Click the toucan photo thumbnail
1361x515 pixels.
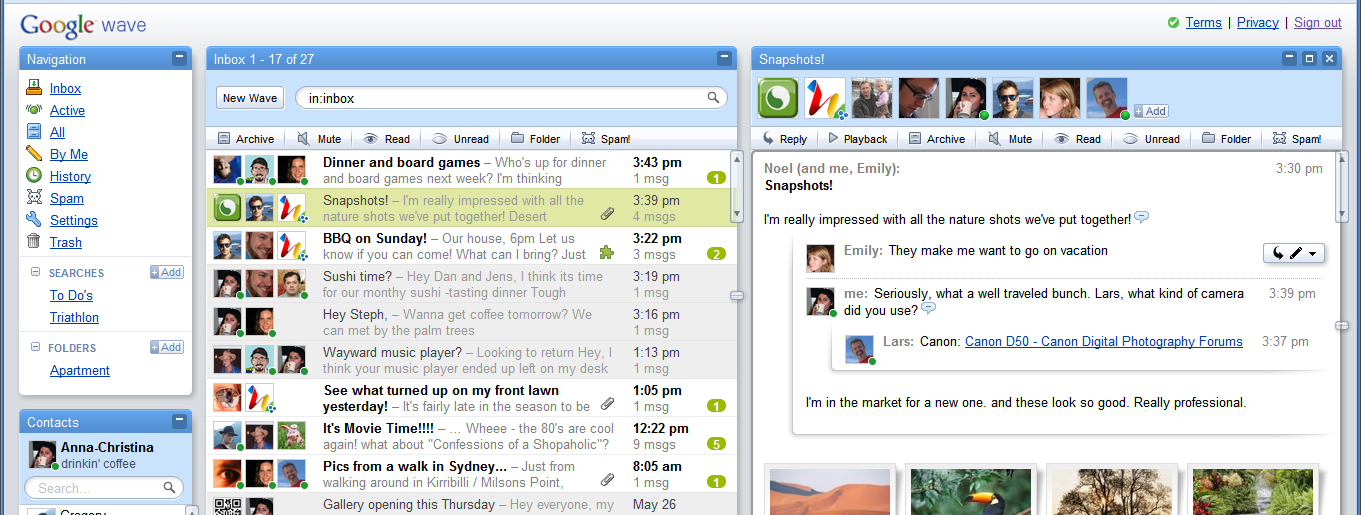tap(973, 492)
